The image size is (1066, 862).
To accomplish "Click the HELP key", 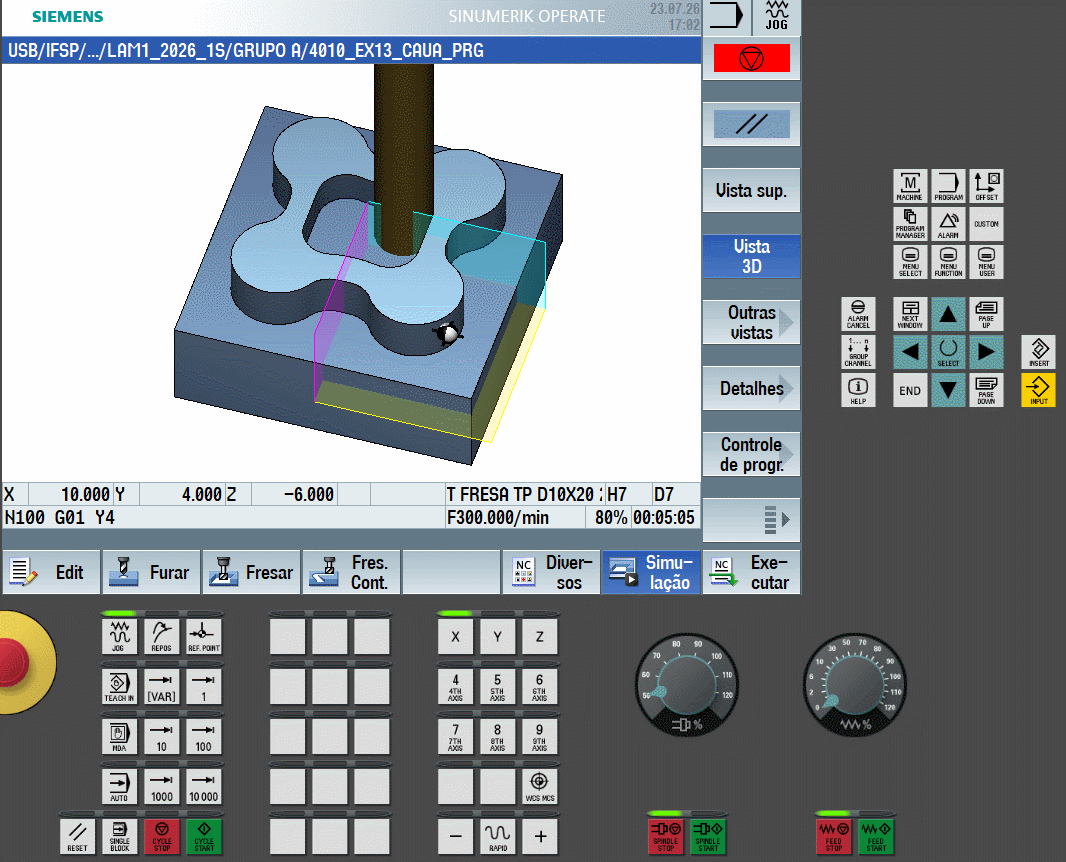I will point(858,390).
